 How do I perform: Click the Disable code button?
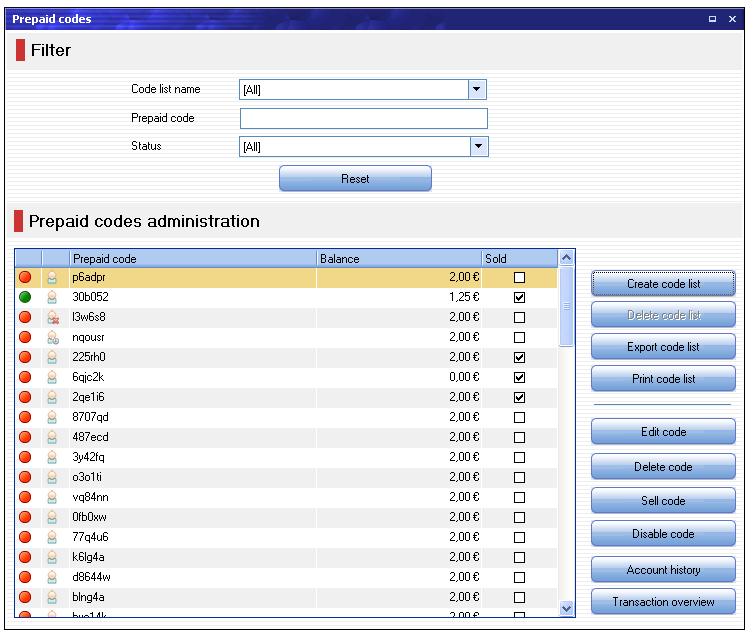click(663, 534)
